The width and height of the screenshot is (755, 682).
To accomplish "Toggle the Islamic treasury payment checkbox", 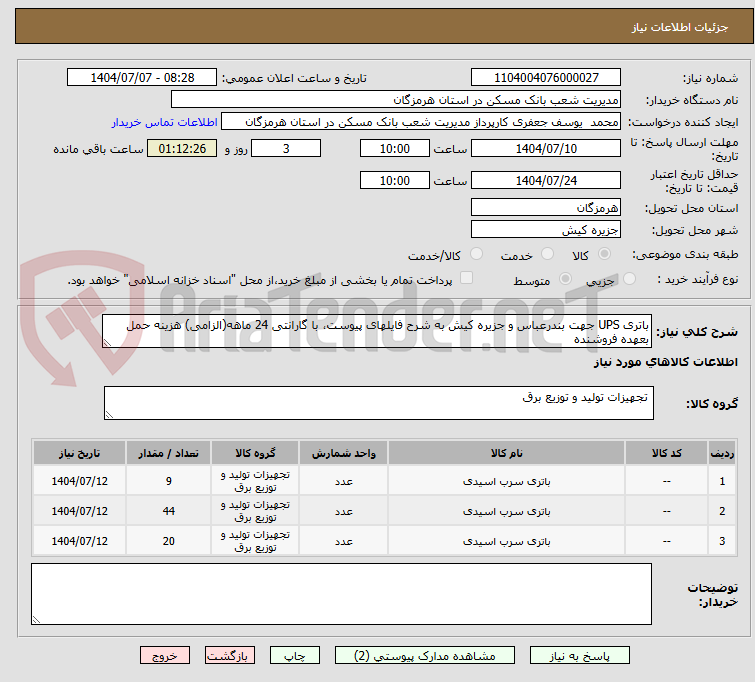I will click(465, 279).
